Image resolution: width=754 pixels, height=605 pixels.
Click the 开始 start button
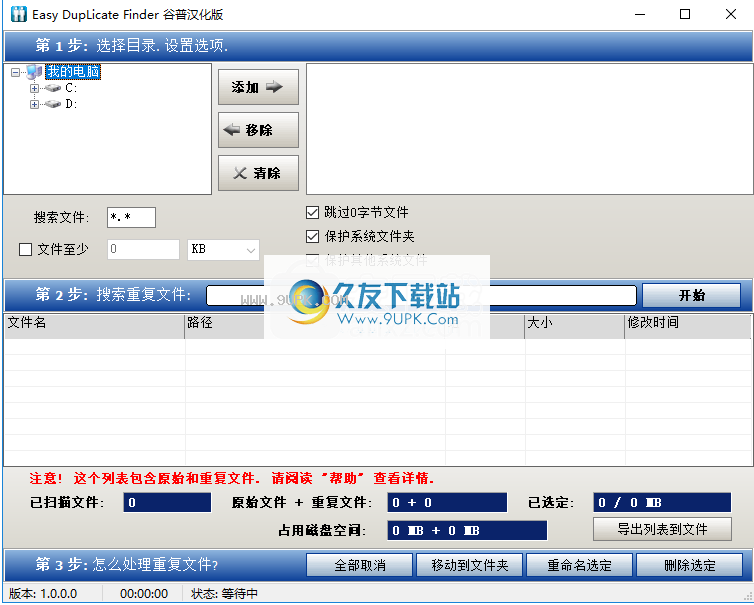click(691, 295)
